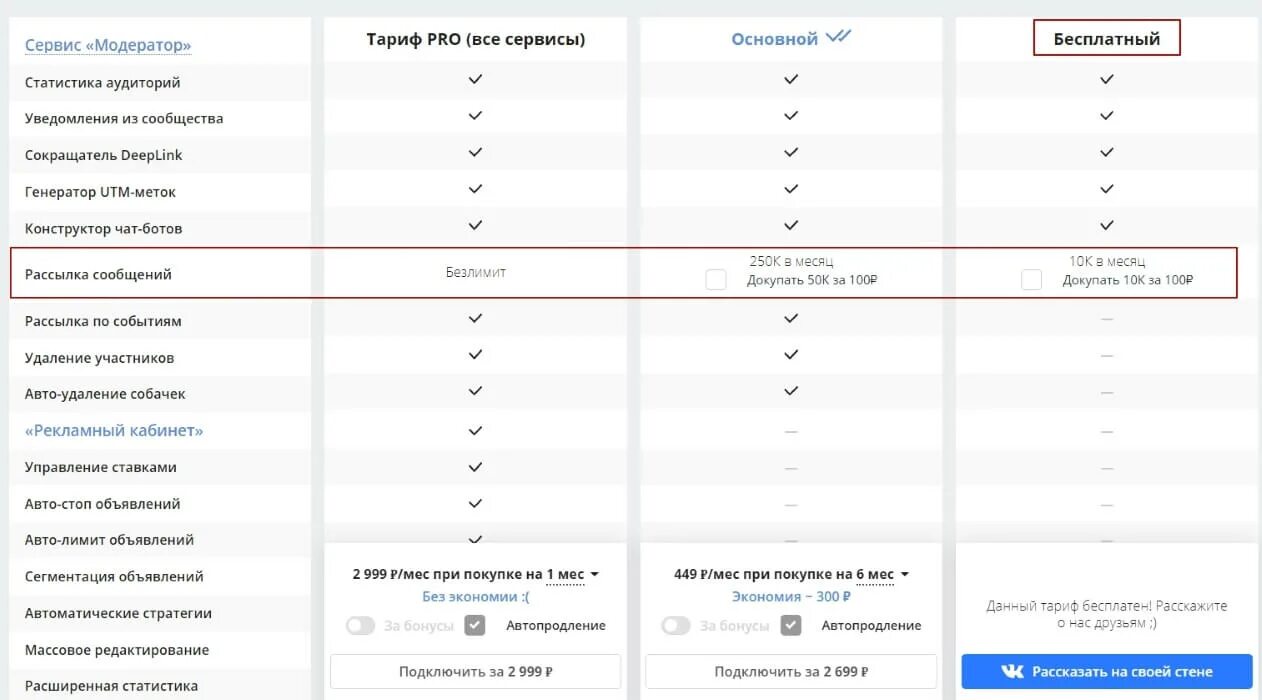Open the «Рекламный кабинет» section link

pyautogui.click(x=113, y=430)
